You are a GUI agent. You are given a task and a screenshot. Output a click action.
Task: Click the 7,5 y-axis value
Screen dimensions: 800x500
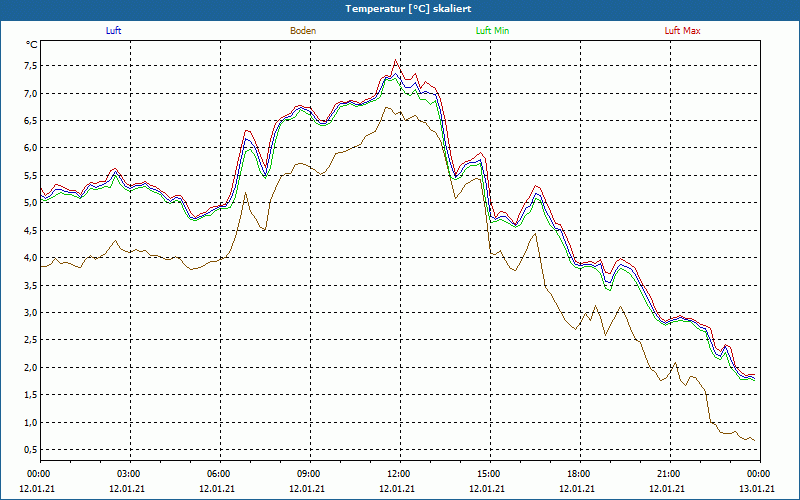31,66
